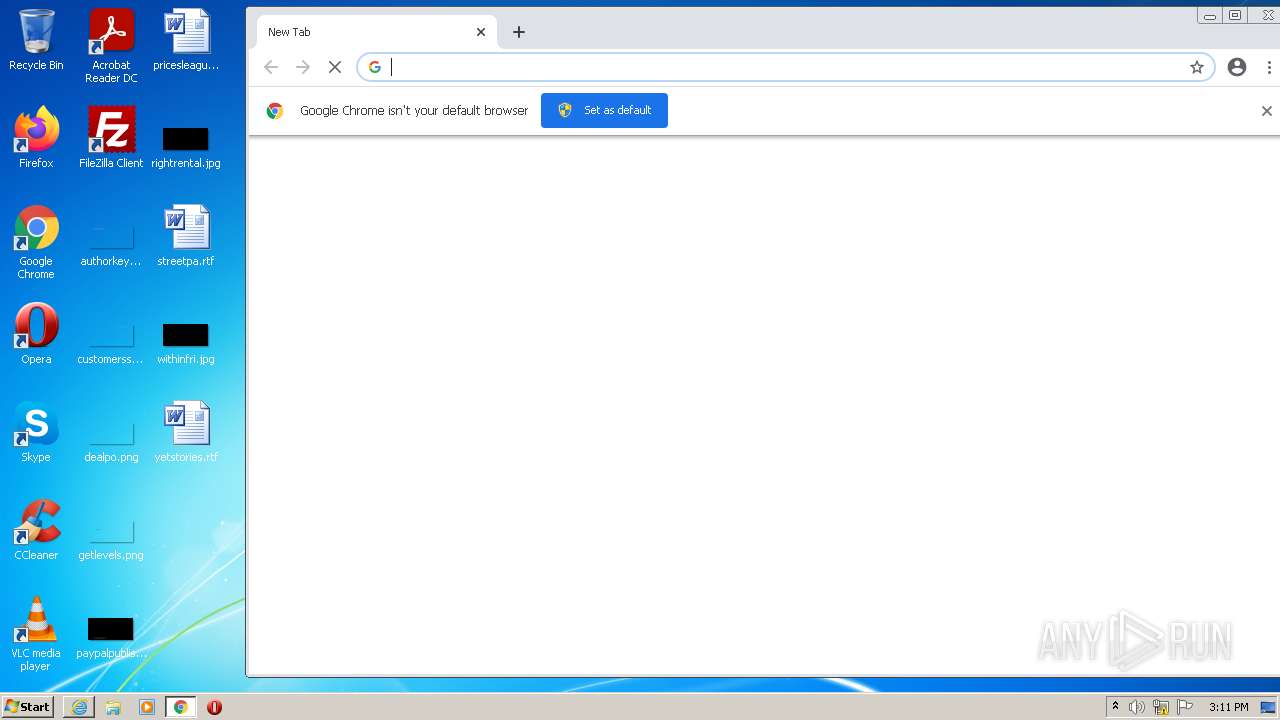The height and width of the screenshot is (720, 1280).
Task: Select the New Tab tab
Action: (x=377, y=32)
